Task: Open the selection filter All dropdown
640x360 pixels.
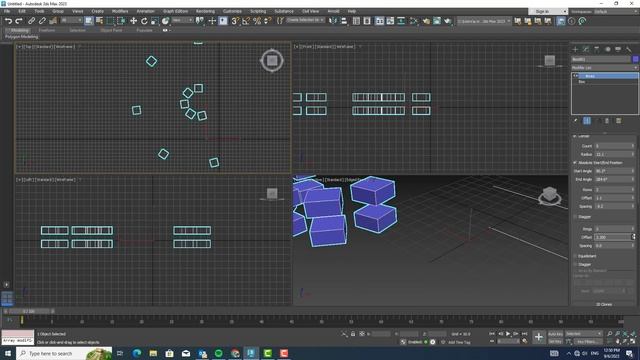Action: click(71, 20)
